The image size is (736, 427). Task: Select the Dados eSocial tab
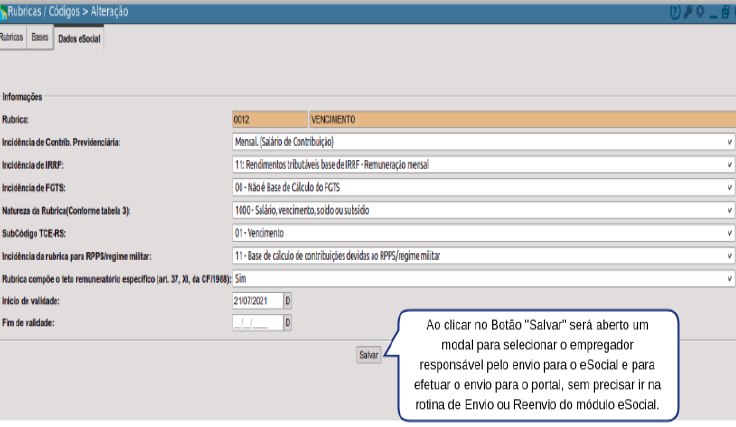[x=79, y=39]
